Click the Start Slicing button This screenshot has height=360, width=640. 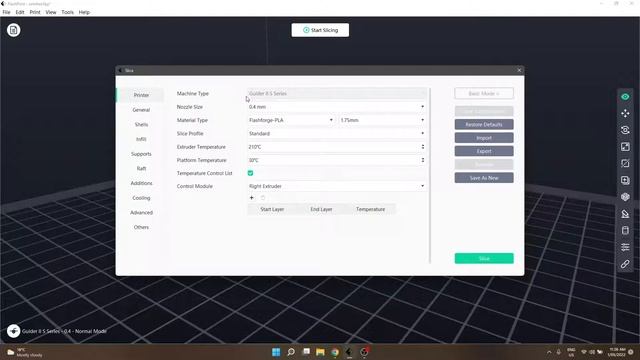[x=320, y=30]
